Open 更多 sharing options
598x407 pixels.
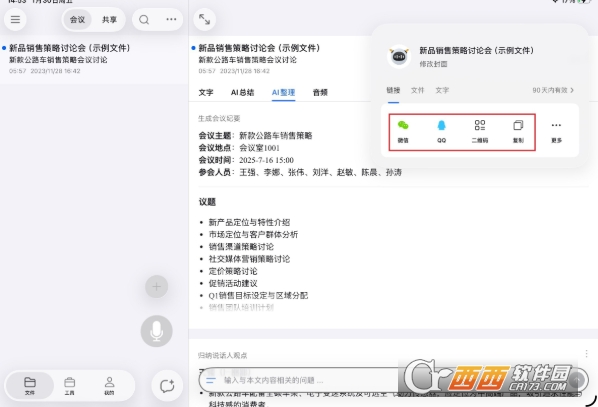556,132
